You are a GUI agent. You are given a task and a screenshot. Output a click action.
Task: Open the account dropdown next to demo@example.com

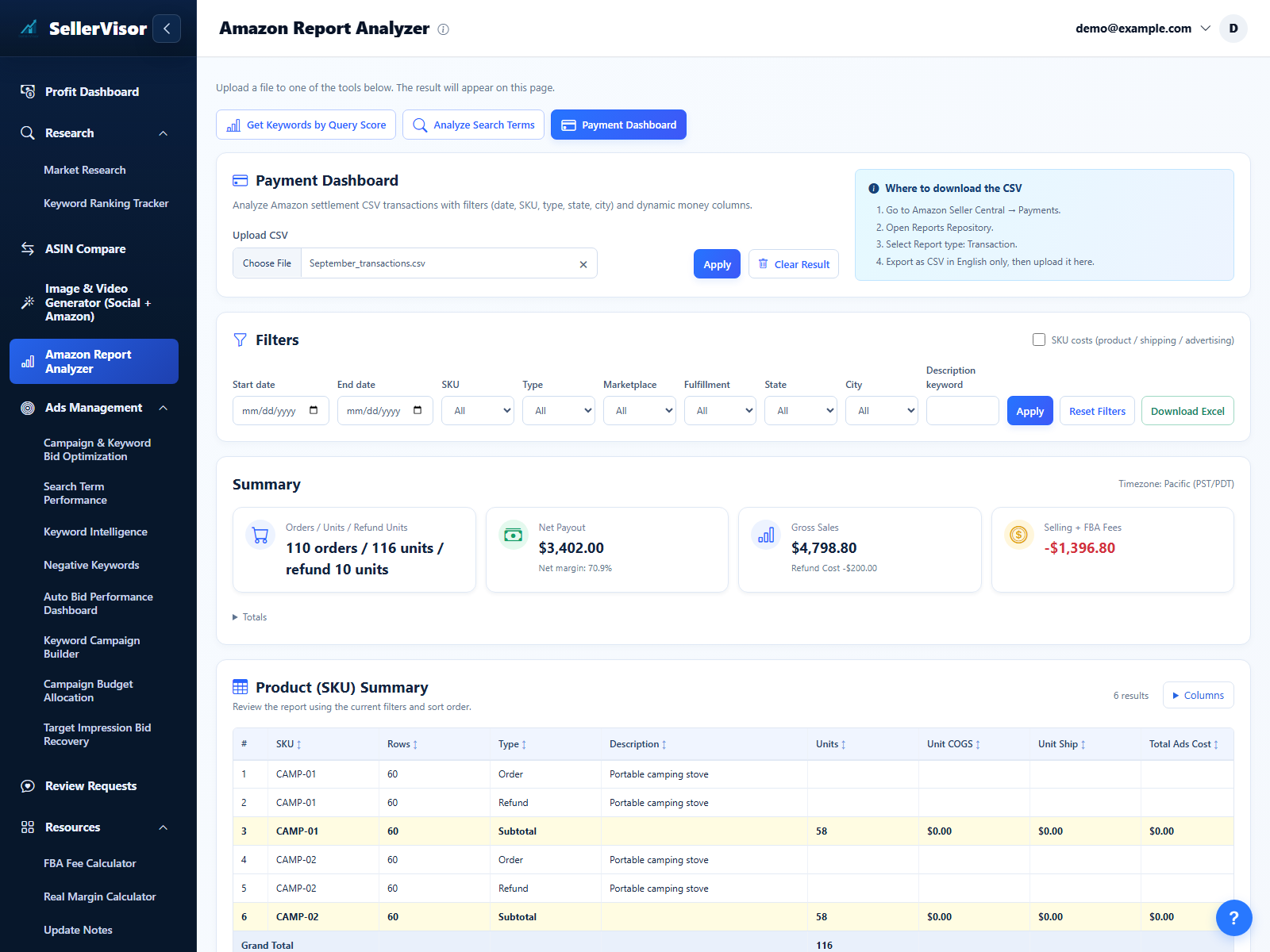click(x=1206, y=29)
